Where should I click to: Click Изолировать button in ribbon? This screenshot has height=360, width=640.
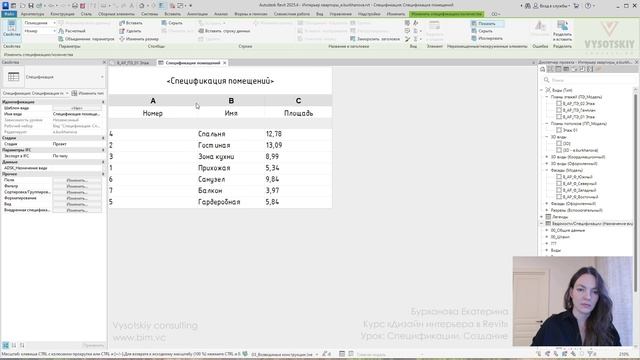click(487, 38)
